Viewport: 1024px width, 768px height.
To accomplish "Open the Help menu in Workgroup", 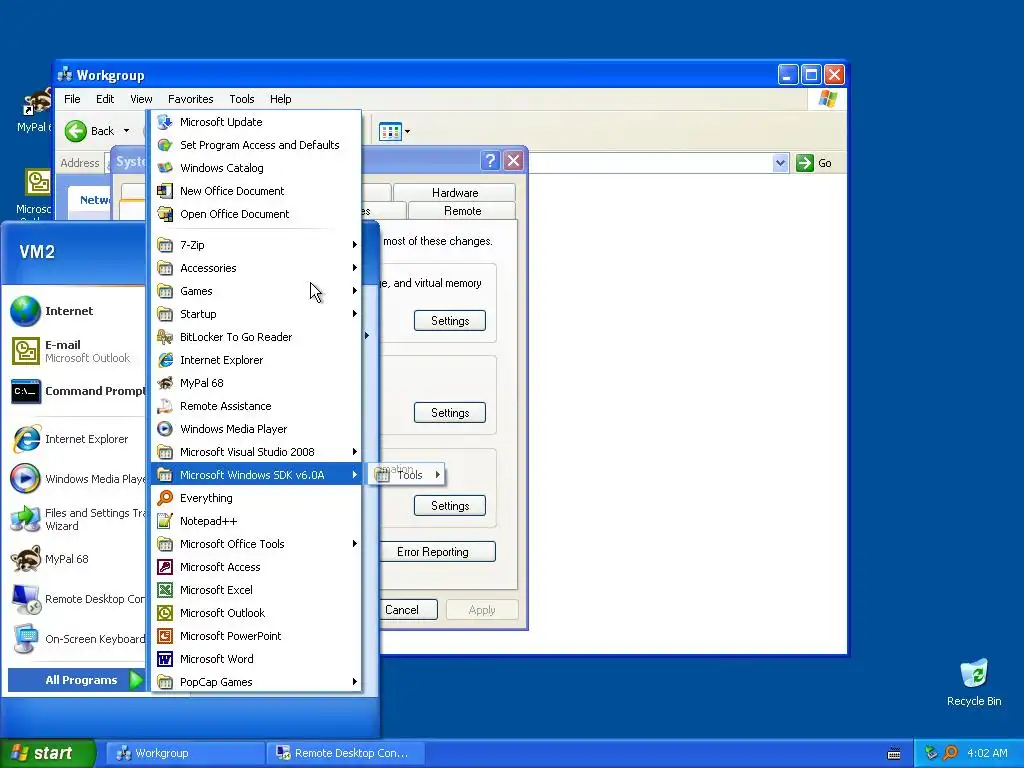I will click(x=280, y=99).
